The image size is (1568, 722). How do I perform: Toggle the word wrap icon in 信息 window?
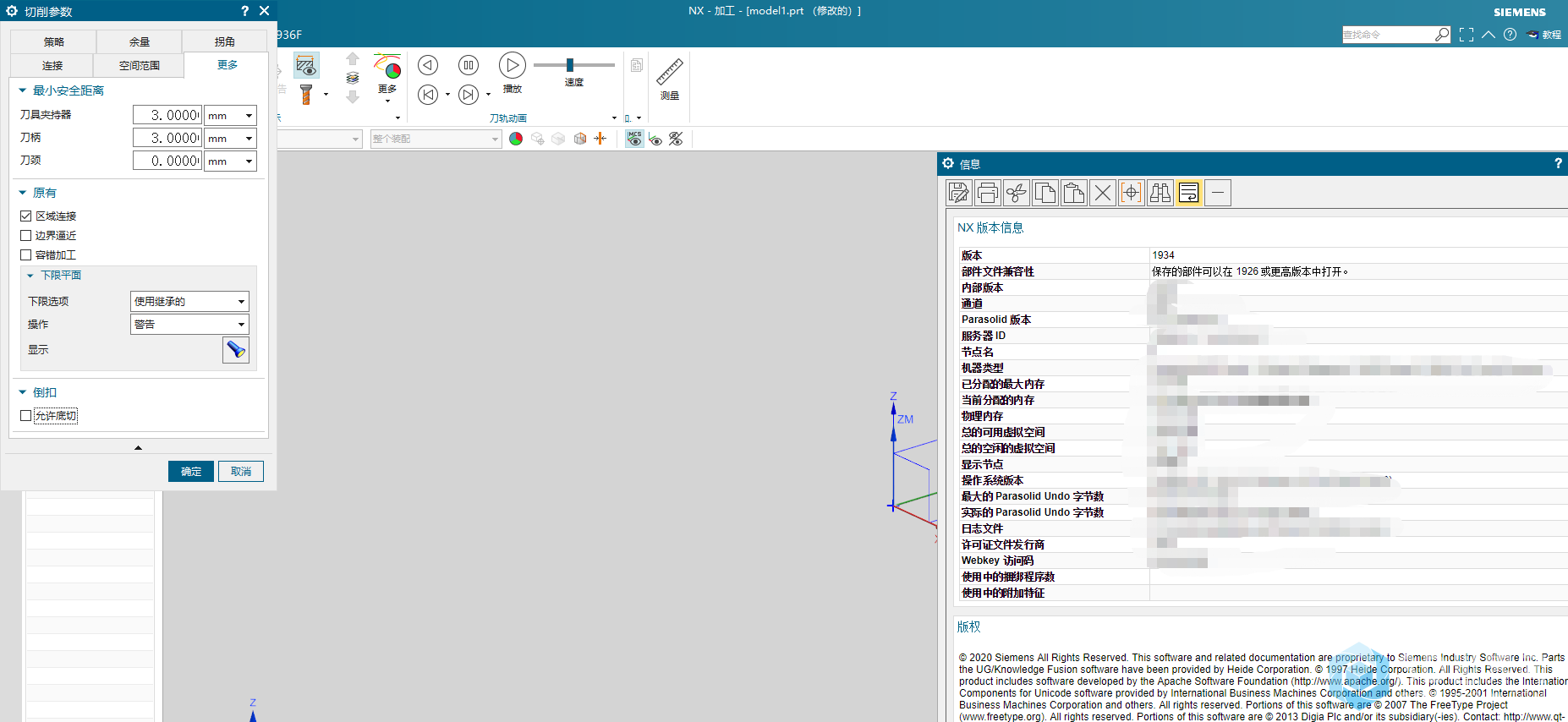pyautogui.click(x=1189, y=193)
